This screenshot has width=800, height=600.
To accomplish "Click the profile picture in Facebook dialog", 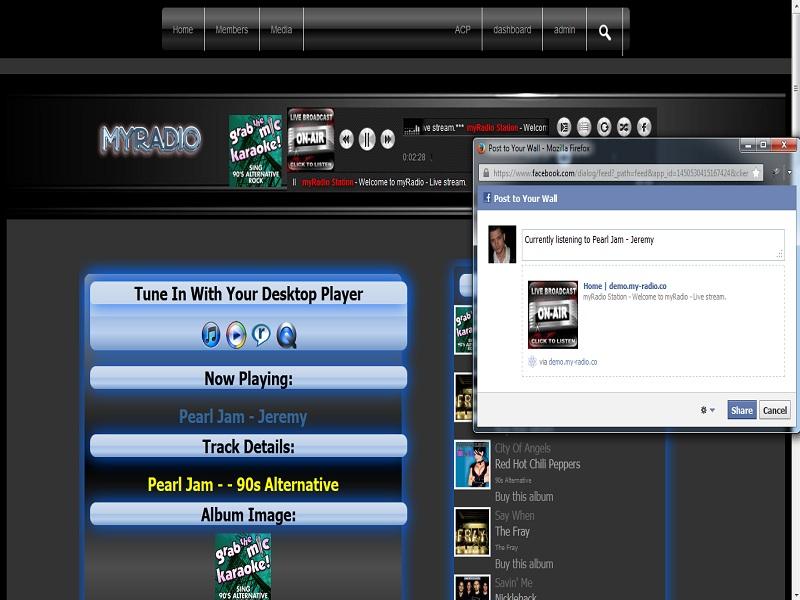I will (502, 244).
